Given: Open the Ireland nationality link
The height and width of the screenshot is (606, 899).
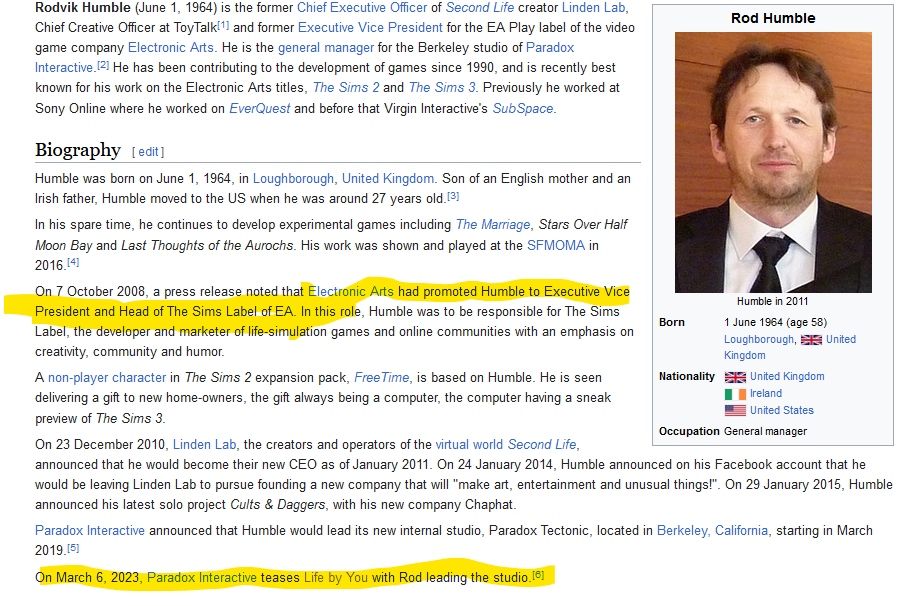Looking at the screenshot, I should point(766,393).
